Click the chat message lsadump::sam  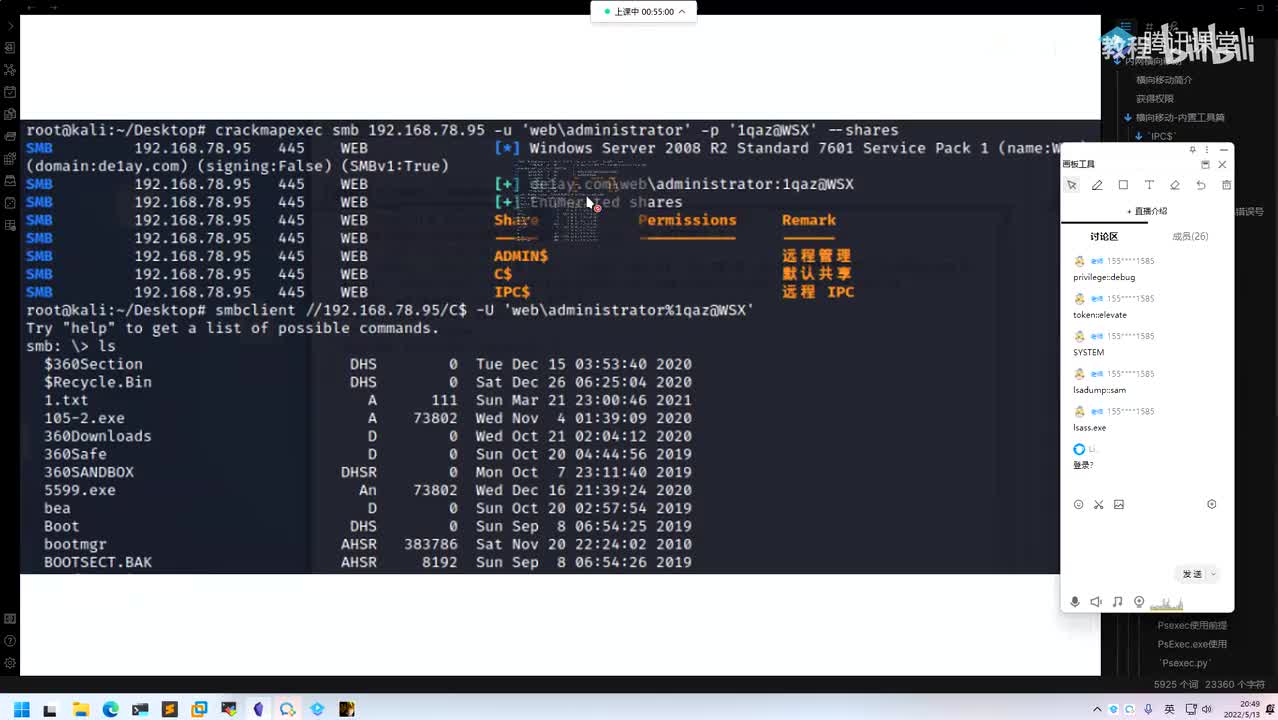[1099, 390]
